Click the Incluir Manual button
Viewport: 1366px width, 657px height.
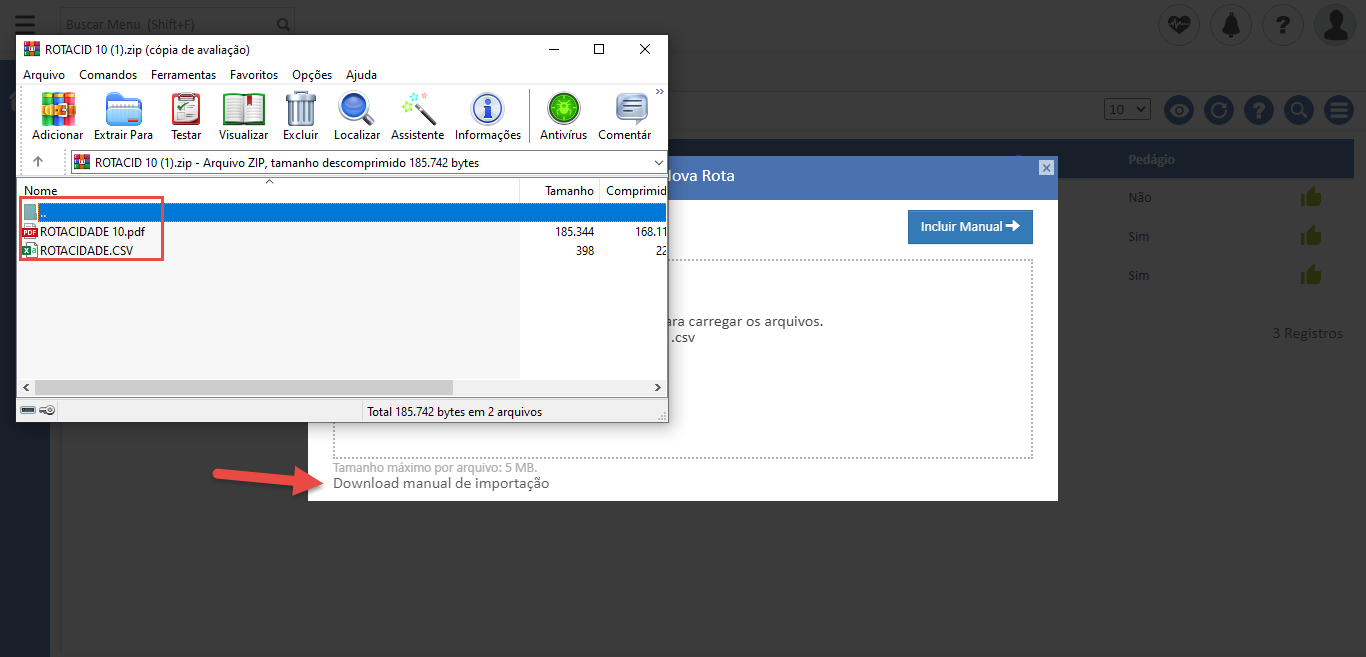tap(969, 227)
